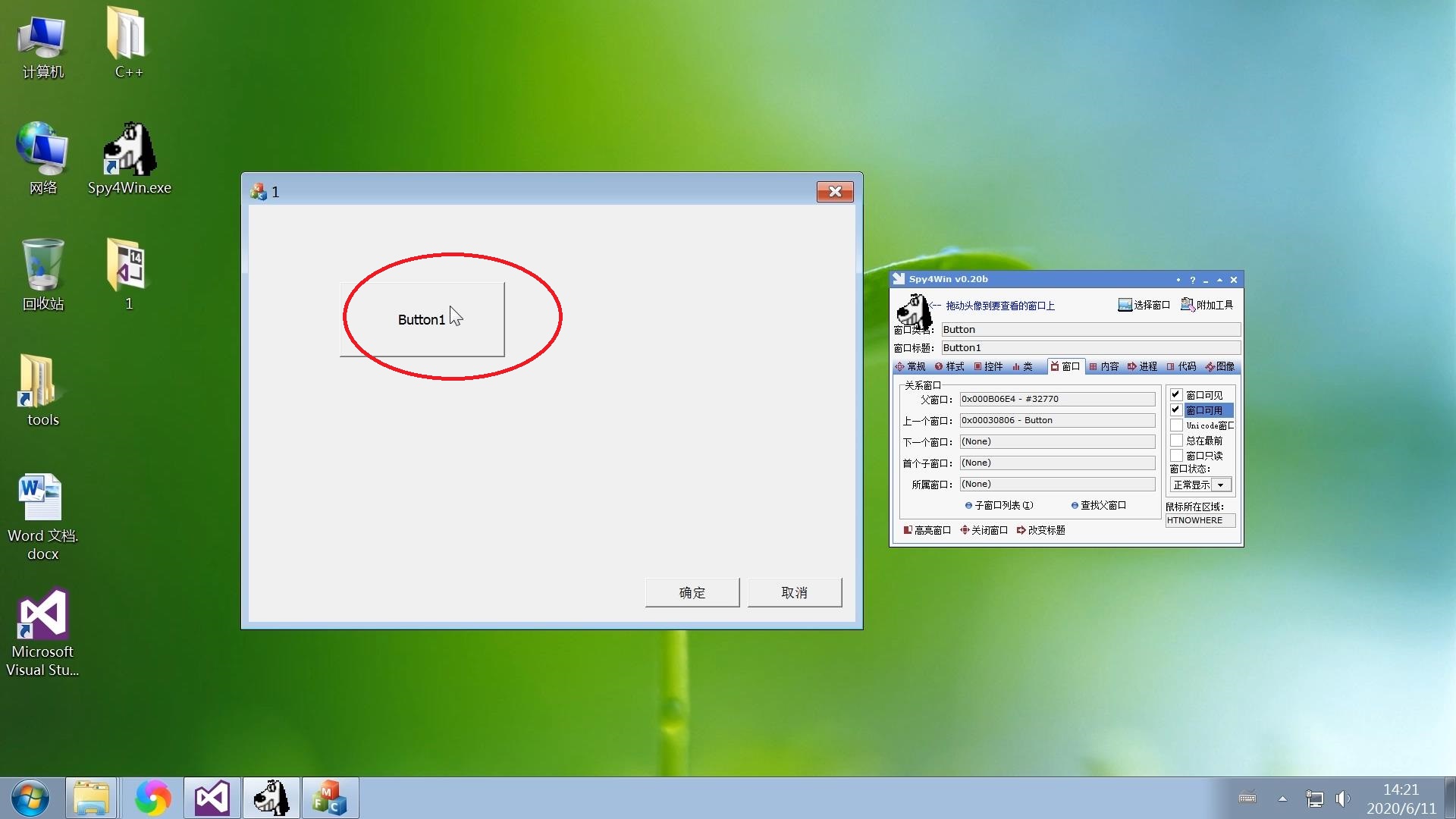Toggle the 窗口可见 (Window Visible) checkbox

click(1176, 394)
